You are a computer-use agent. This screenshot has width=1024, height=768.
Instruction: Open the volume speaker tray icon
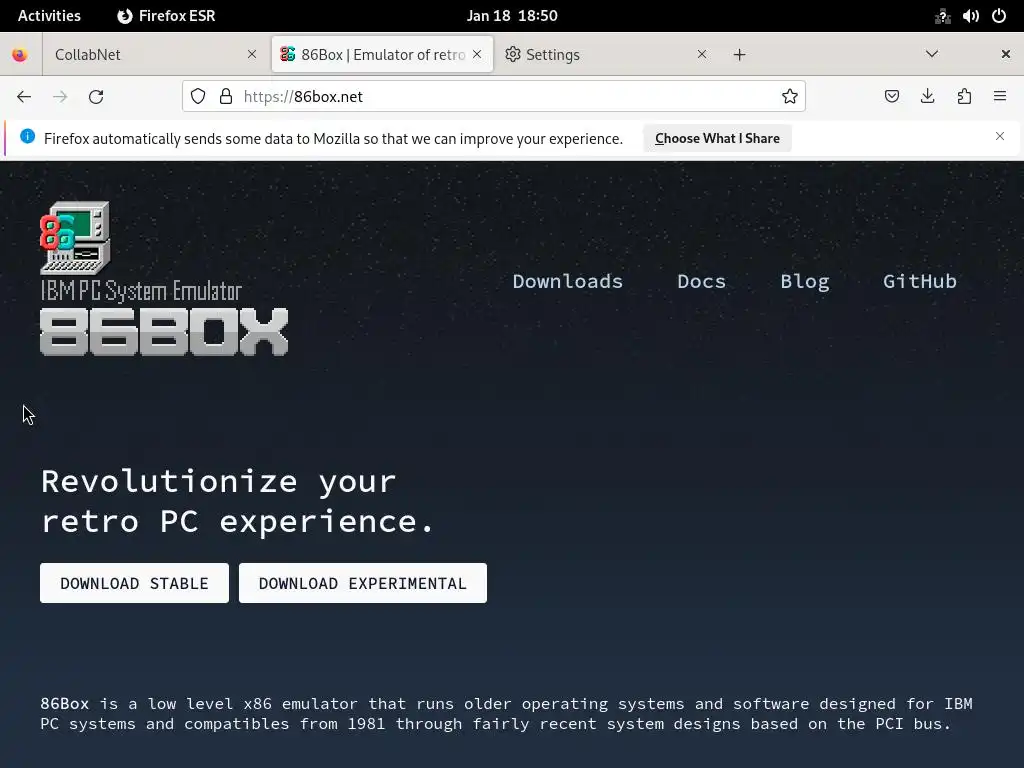point(970,16)
